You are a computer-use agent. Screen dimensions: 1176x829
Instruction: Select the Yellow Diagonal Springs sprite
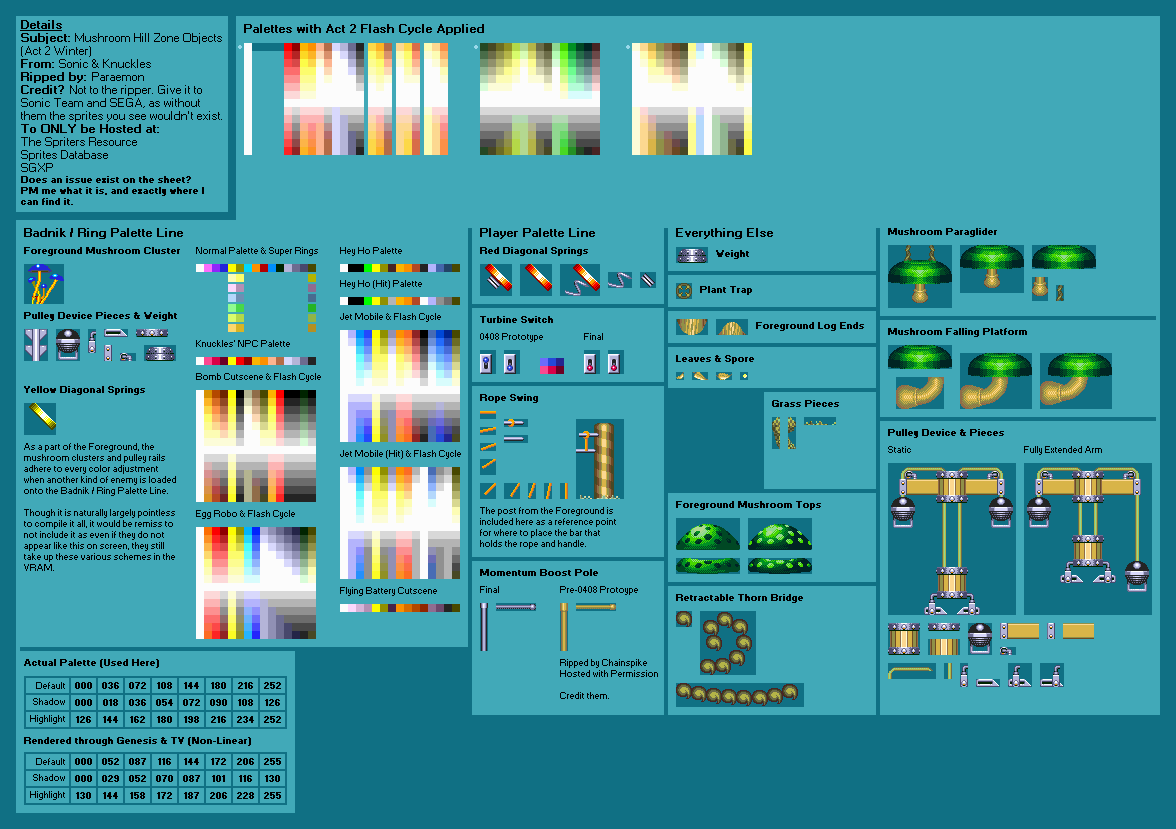[40, 418]
